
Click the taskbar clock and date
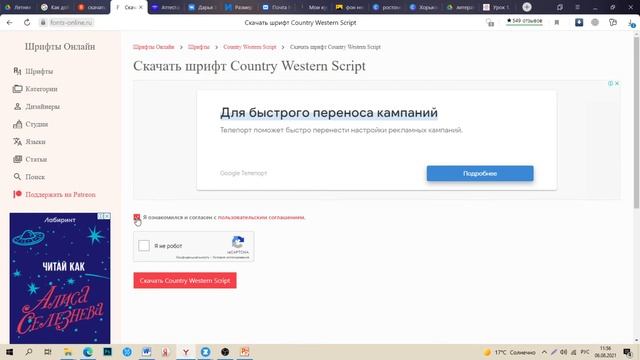(x=606, y=352)
